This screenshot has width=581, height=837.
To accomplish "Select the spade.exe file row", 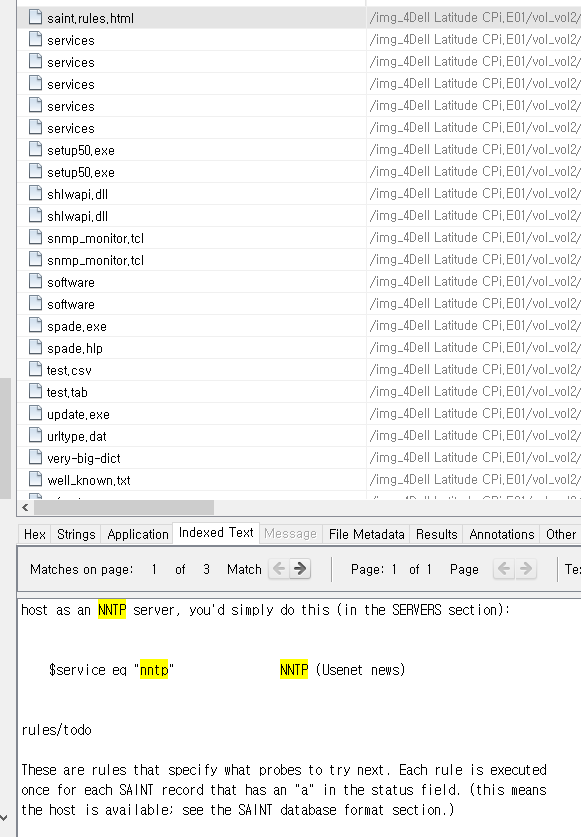I will click(299, 326).
